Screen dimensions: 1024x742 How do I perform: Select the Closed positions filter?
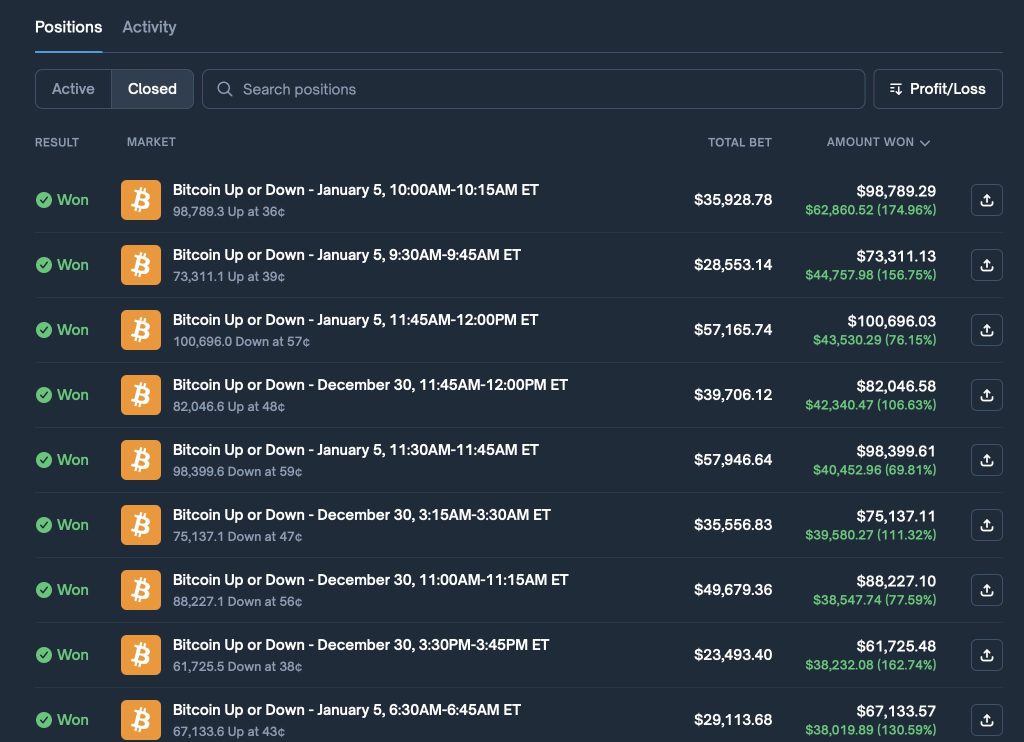[x=152, y=89]
